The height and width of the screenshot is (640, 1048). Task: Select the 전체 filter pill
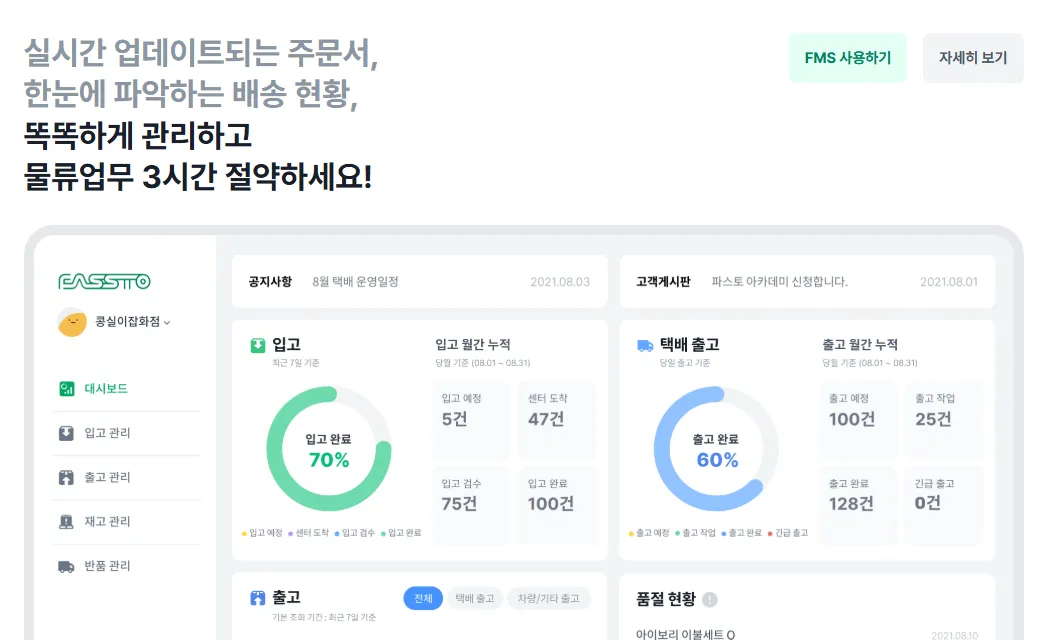tap(422, 598)
